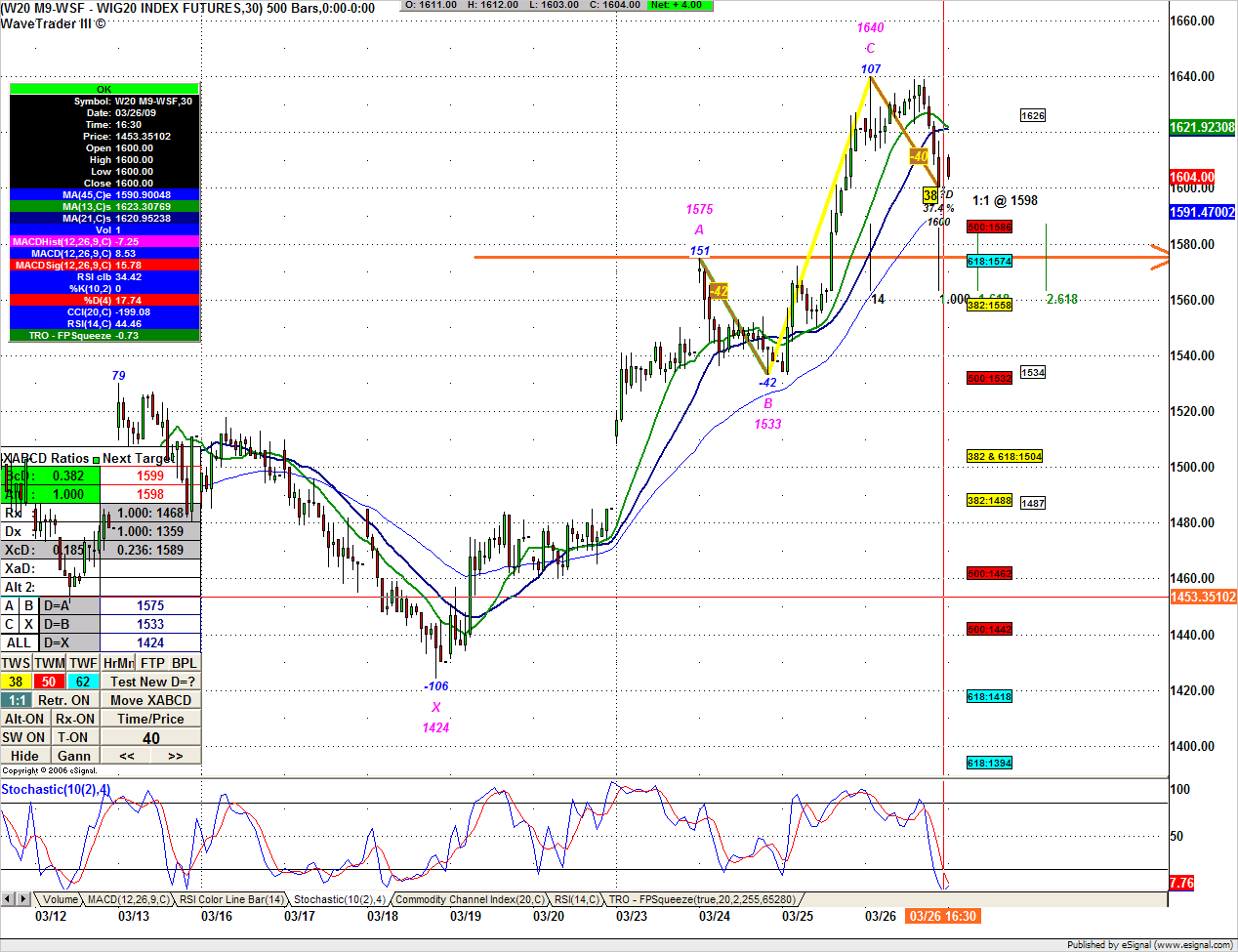Click the TWS button in the panel

16,663
